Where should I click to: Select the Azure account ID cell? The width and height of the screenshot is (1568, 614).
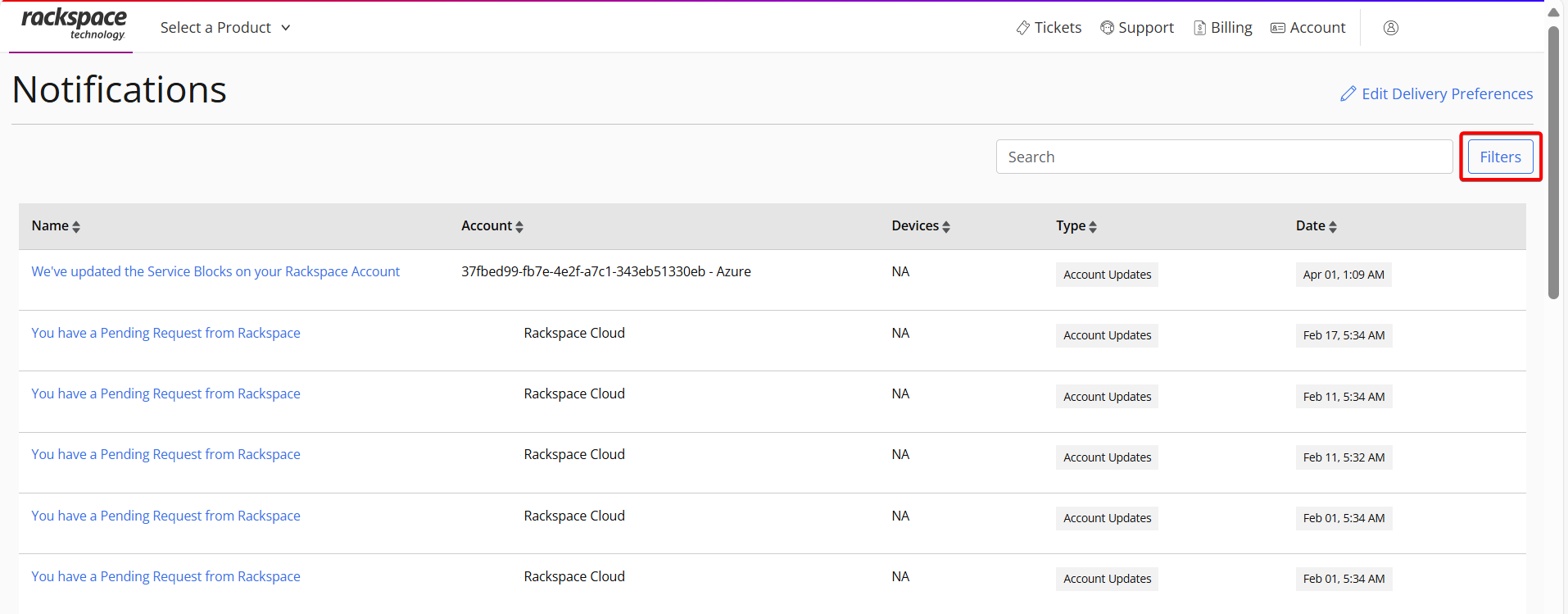pos(606,271)
